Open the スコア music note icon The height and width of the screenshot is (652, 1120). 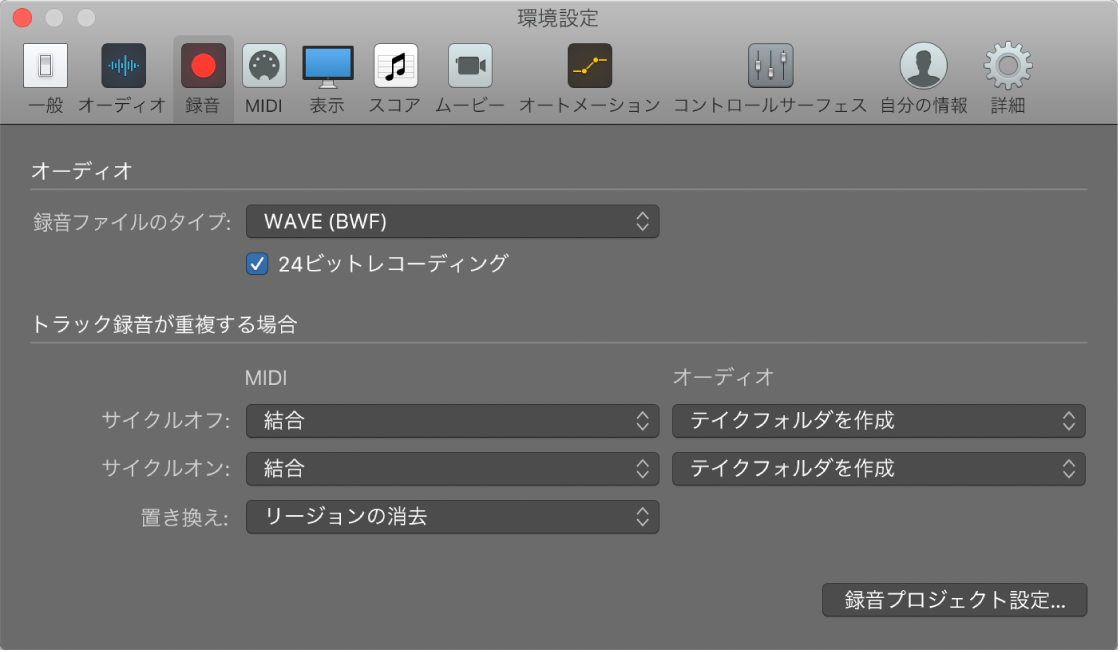coord(395,66)
